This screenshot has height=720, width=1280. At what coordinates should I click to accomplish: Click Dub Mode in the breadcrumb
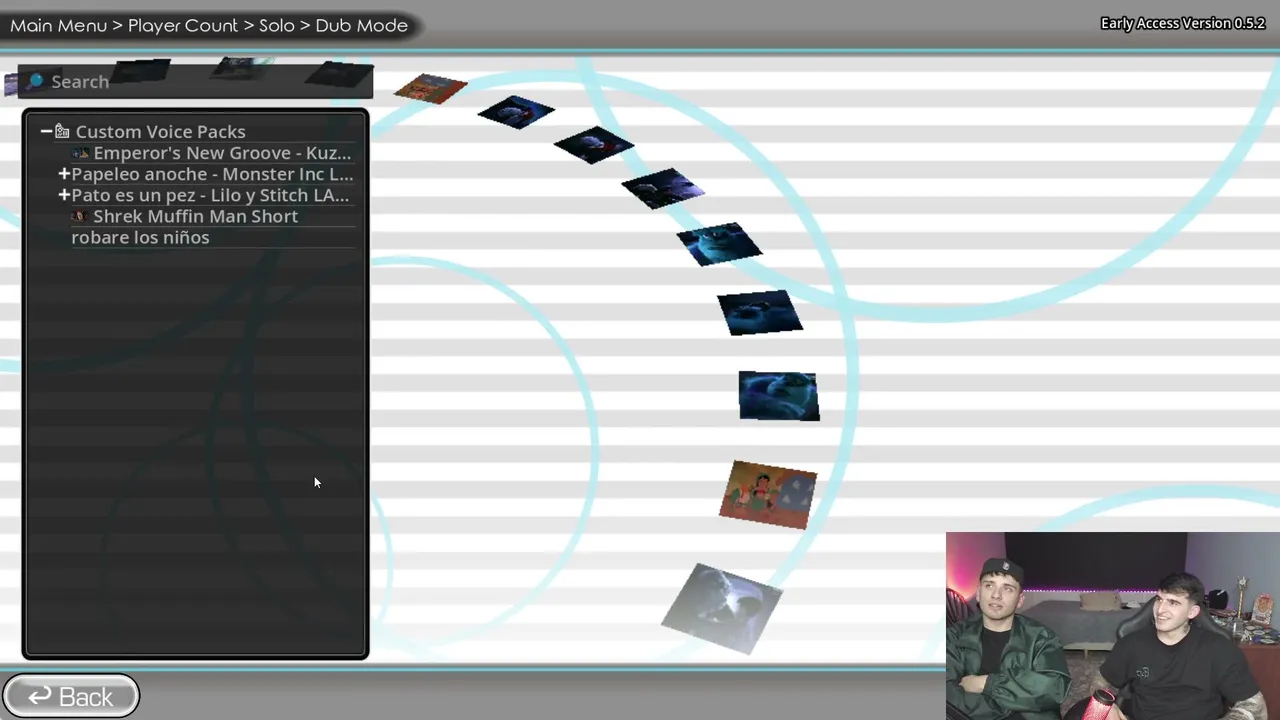[x=361, y=25]
